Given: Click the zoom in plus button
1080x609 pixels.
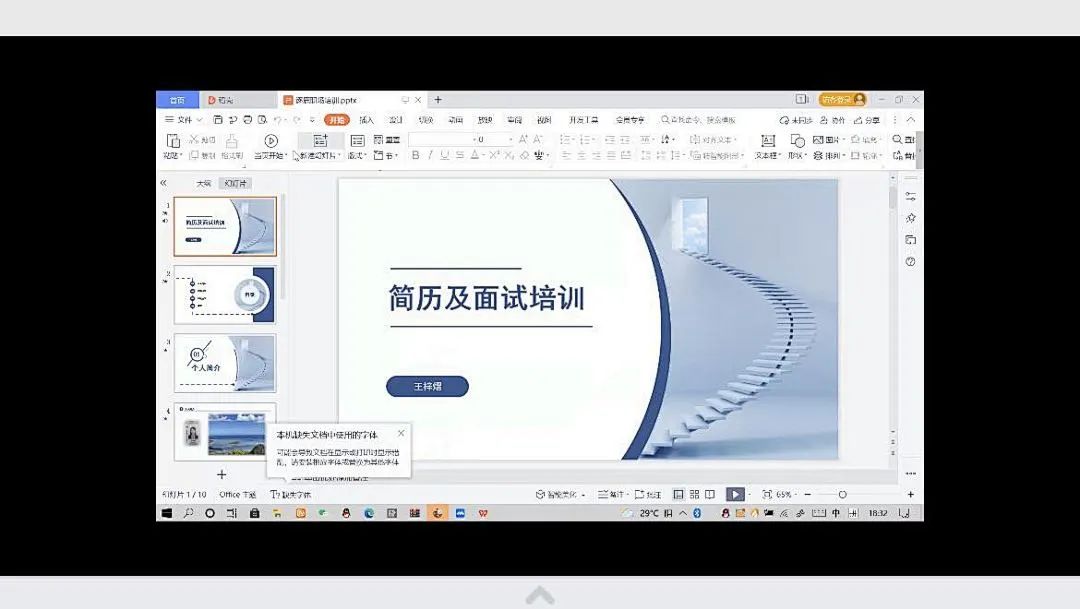Looking at the screenshot, I should click(911, 495).
